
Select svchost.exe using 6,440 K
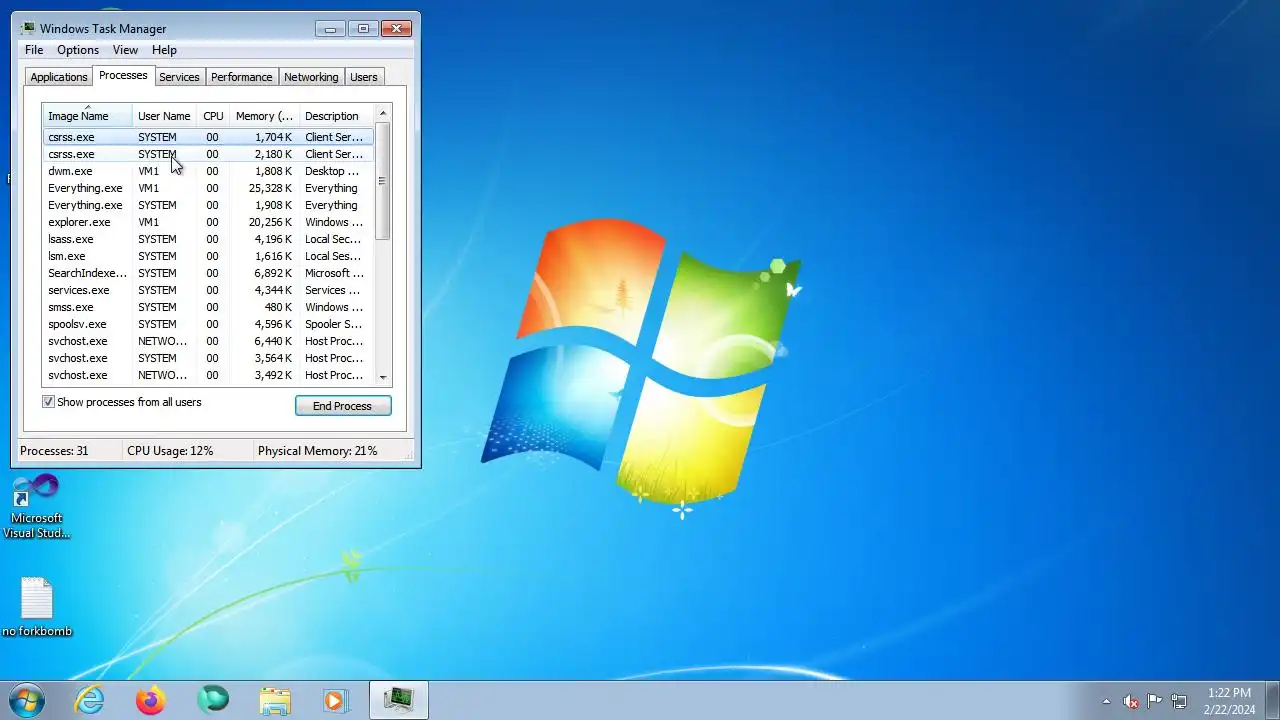(x=208, y=341)
